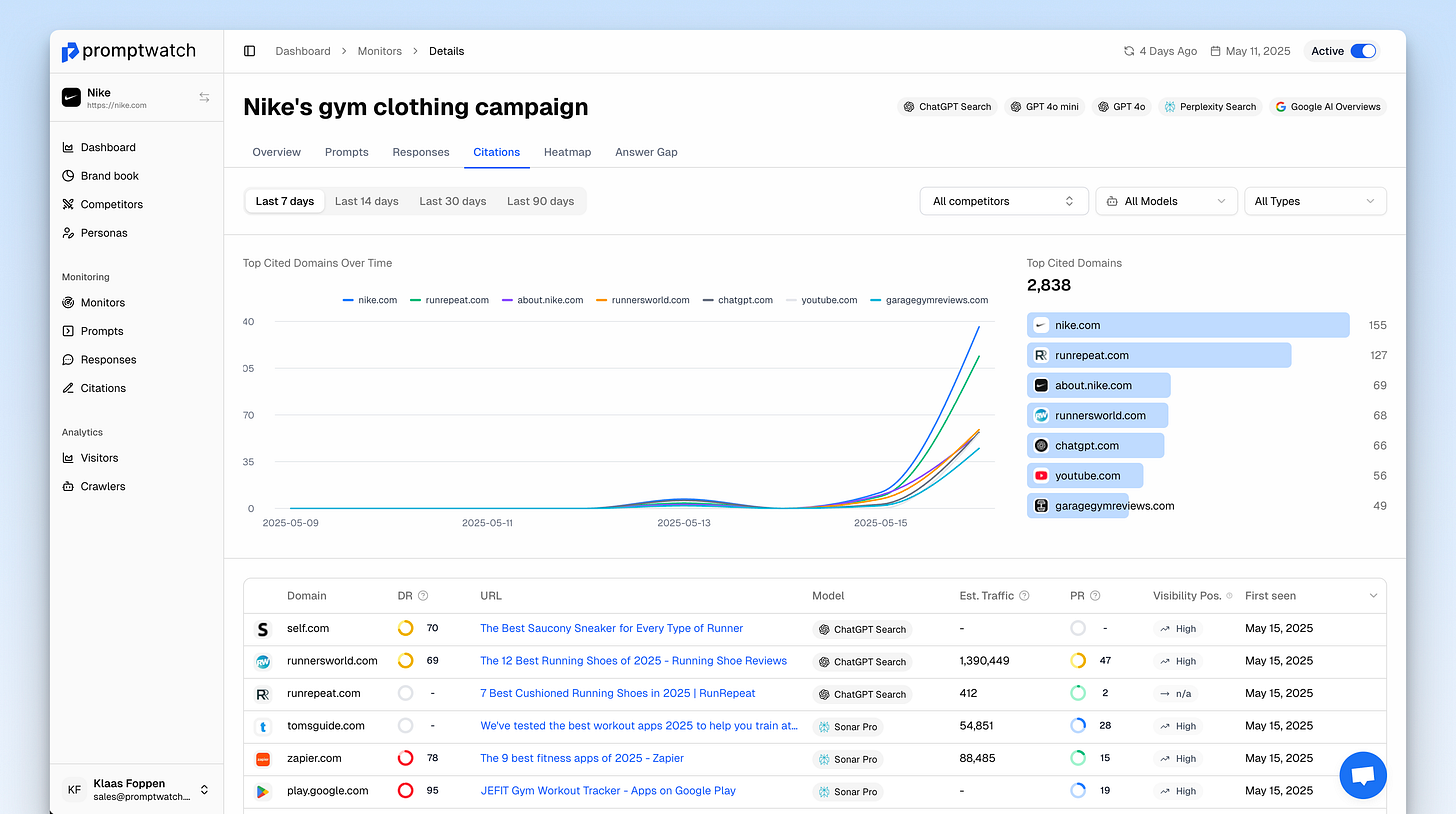Screen dimensions: 1456x814
Task: Click the play.google.com favicon in table
Action: [263, 791]
